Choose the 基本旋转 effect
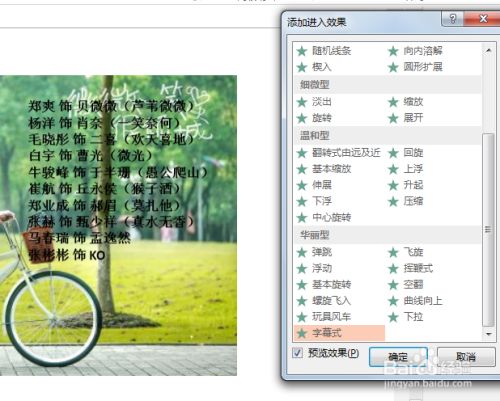This screenshot has height=401, width=500. tap(324, 285)
